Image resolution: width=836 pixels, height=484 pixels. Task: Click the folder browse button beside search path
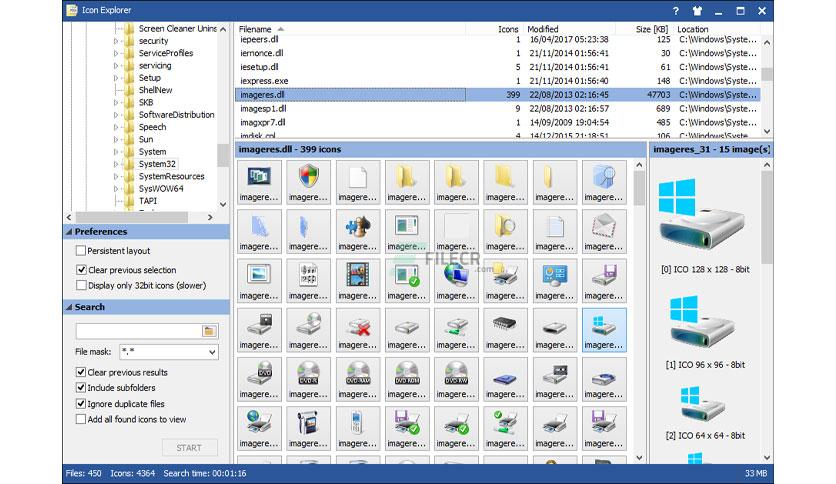pos(209,331)
